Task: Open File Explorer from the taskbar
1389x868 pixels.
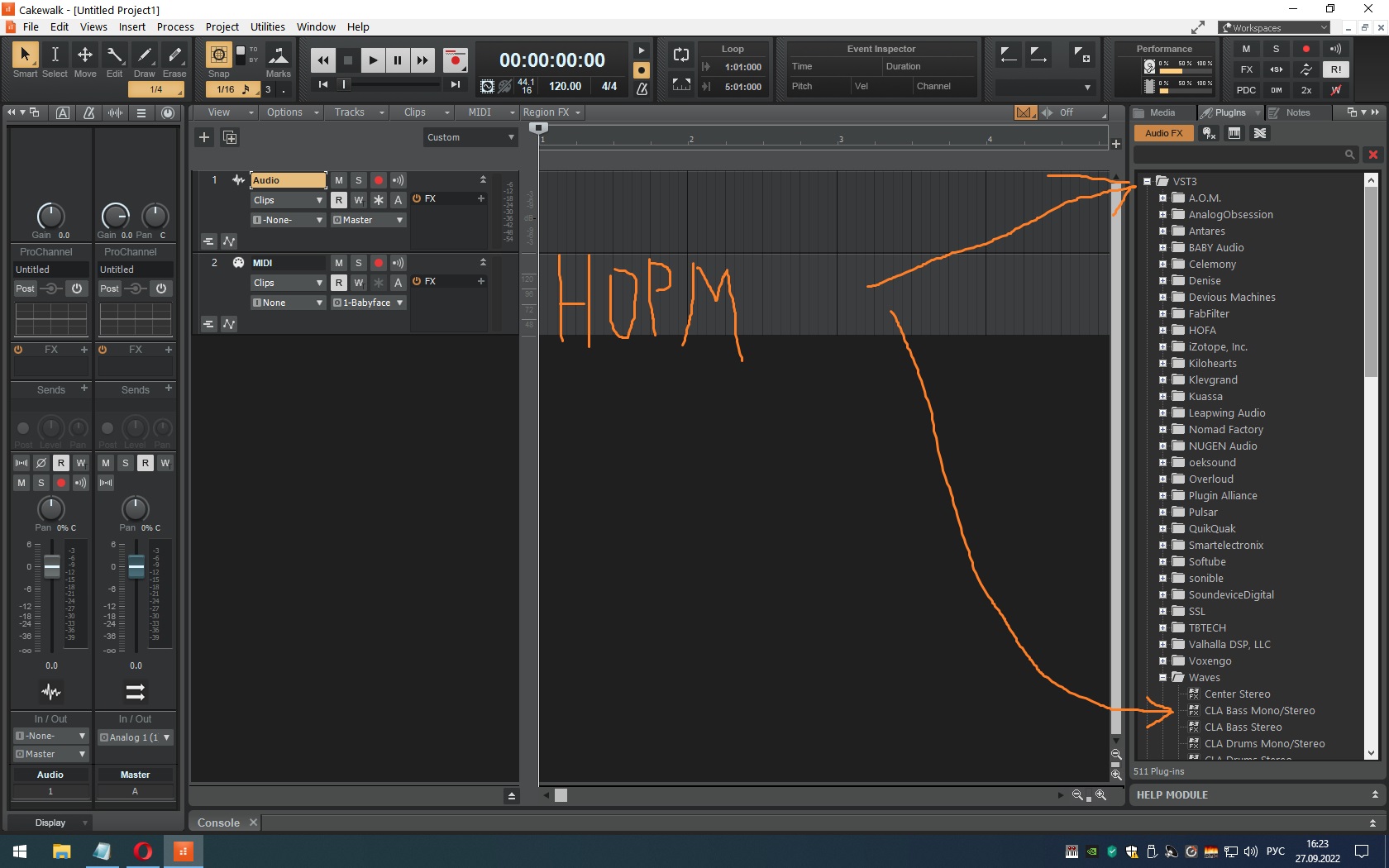Action: pyautogui.click(x=61, y=851)
